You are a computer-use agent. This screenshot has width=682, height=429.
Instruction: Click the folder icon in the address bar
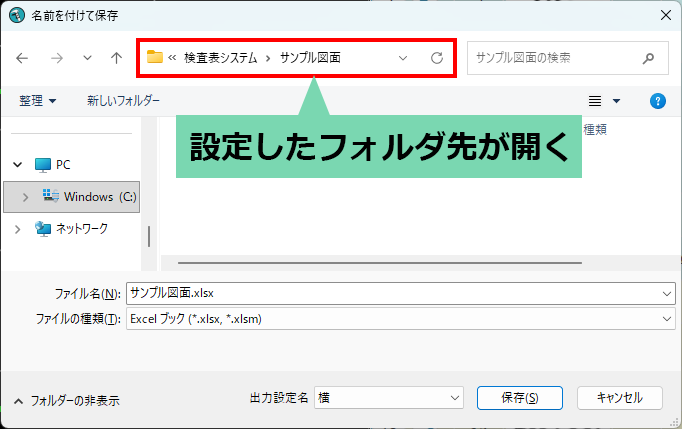154,57
